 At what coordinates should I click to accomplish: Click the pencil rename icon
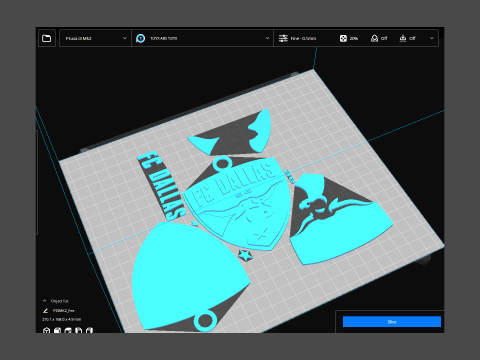[x=45, y=311]
